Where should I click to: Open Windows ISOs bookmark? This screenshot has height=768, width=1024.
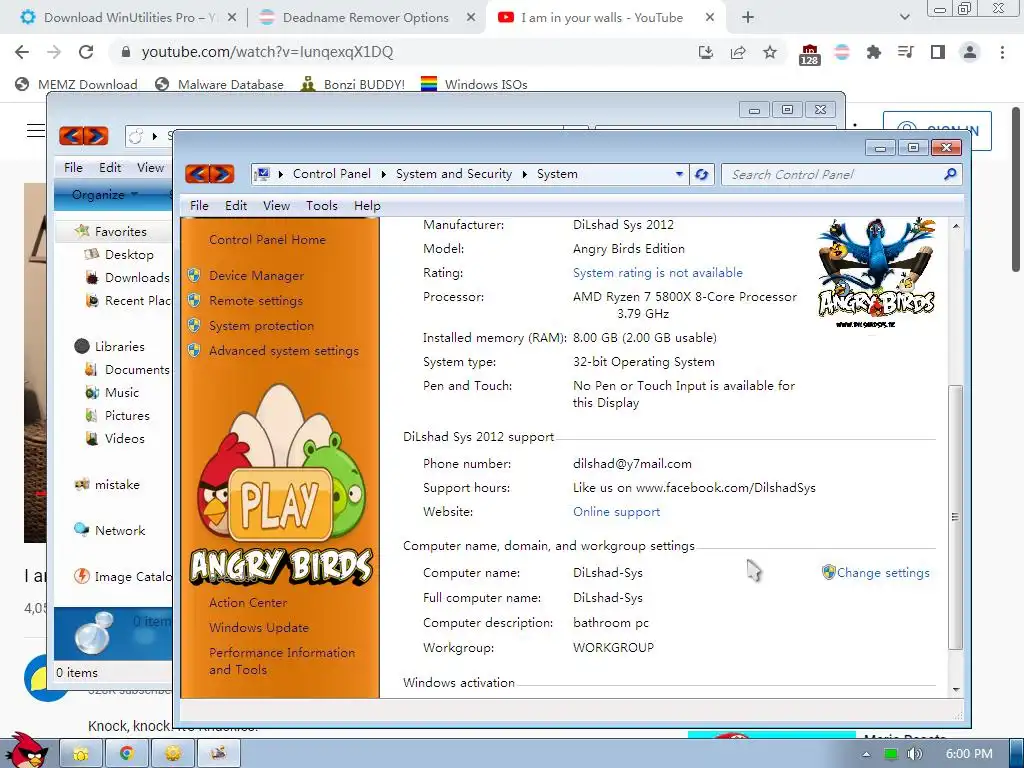coord(474,84)
